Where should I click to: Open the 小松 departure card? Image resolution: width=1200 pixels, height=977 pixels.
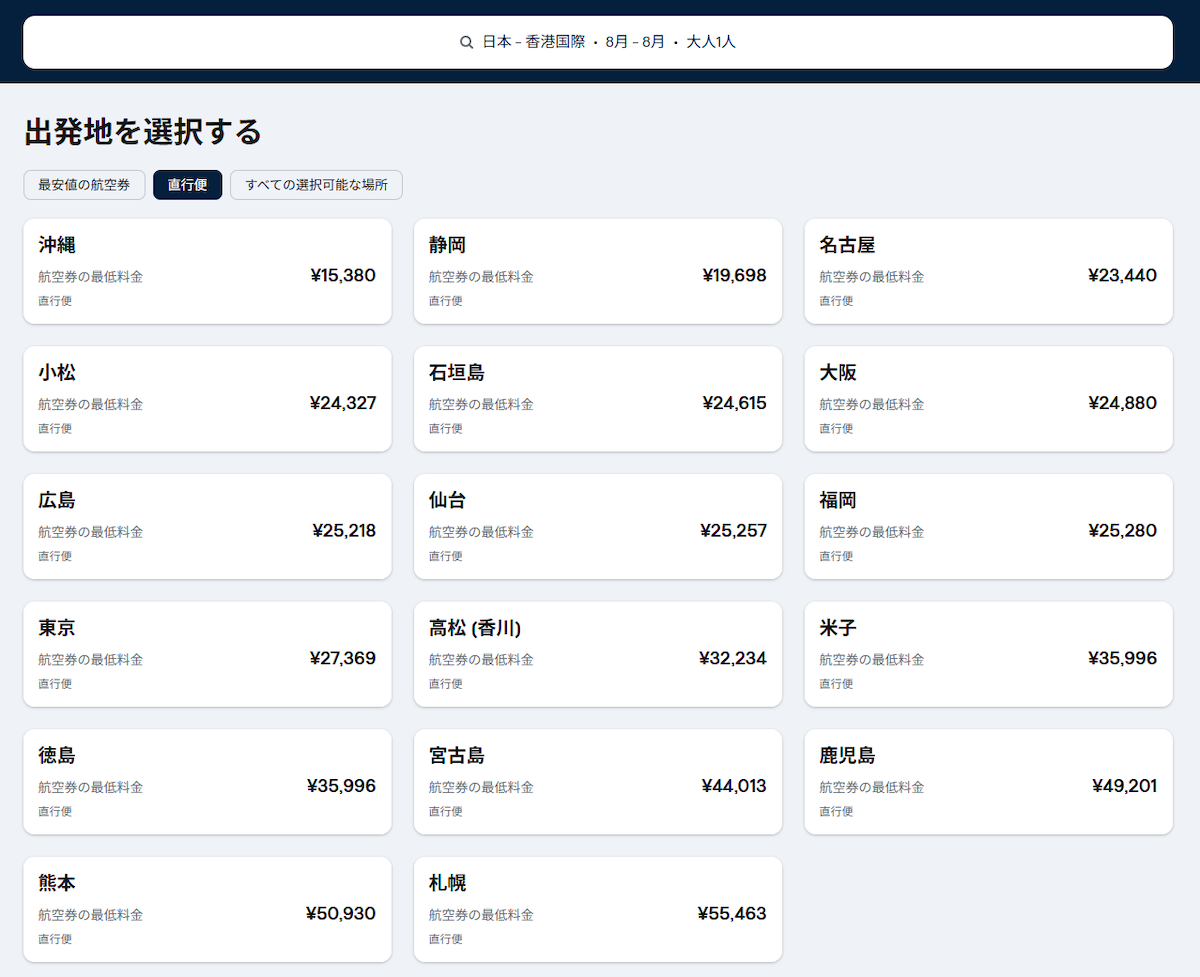tap(207, 399)
